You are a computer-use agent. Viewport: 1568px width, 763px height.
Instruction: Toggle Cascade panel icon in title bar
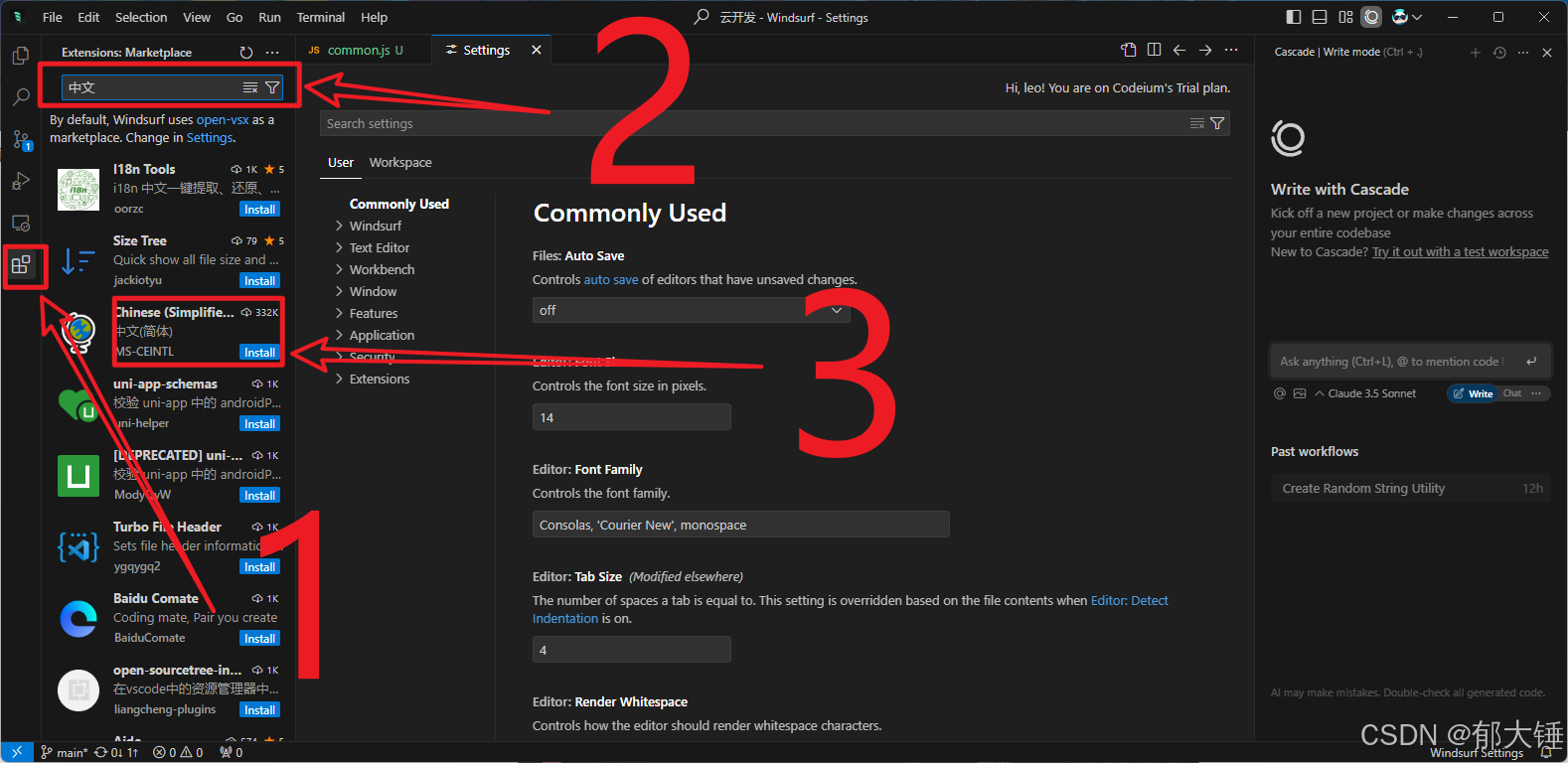(1371, 17)
